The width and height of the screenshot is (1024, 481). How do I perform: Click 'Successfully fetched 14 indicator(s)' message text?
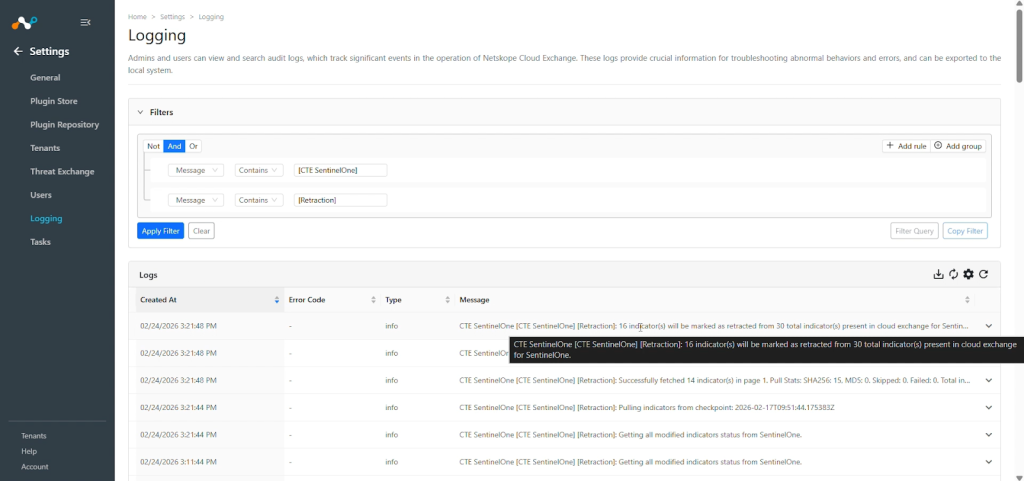714,380
